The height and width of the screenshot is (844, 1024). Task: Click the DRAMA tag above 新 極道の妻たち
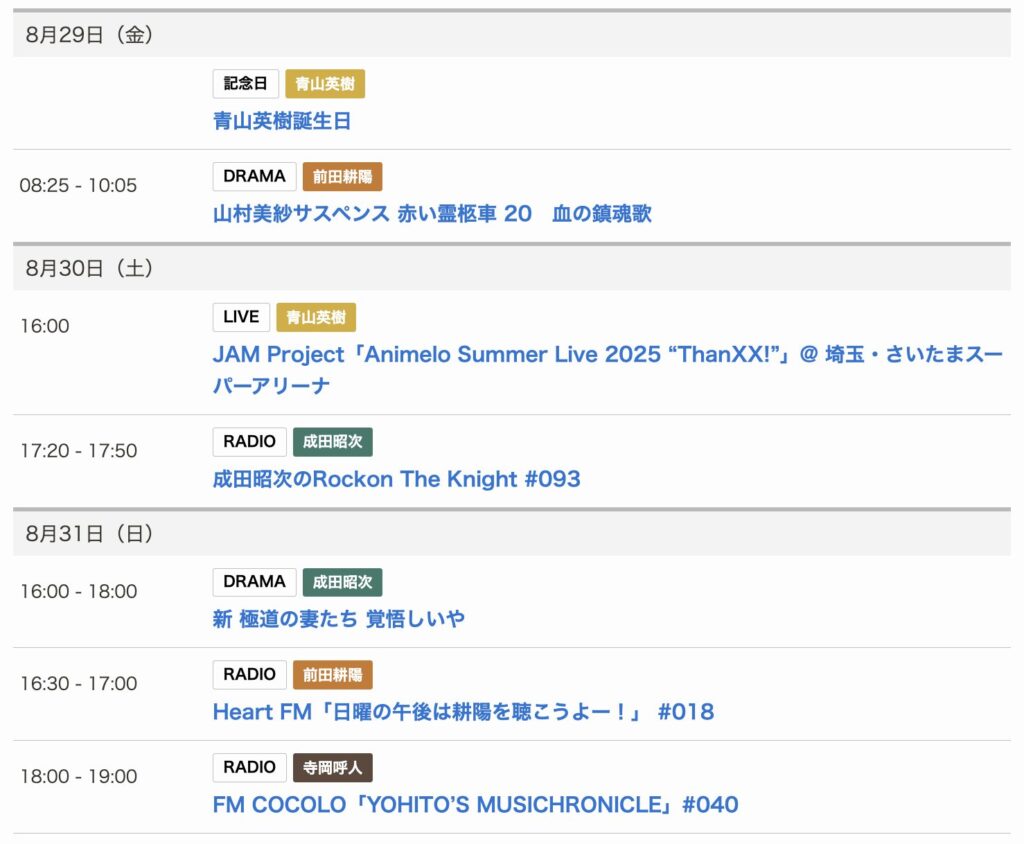tap(254, 583)
